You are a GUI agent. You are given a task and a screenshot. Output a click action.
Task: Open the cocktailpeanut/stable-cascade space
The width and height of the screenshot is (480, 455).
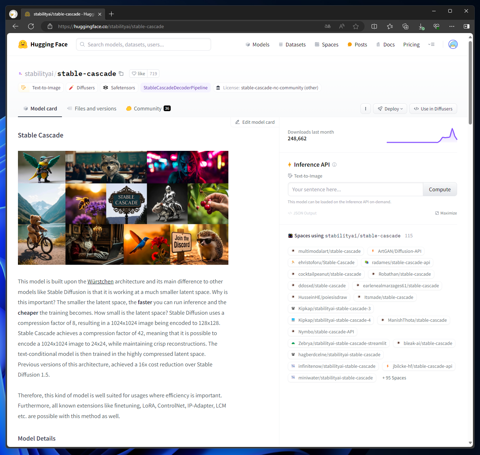326,274
